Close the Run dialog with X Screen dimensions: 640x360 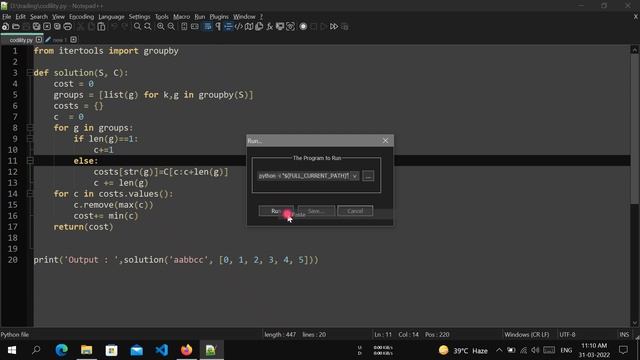[385, 140]
